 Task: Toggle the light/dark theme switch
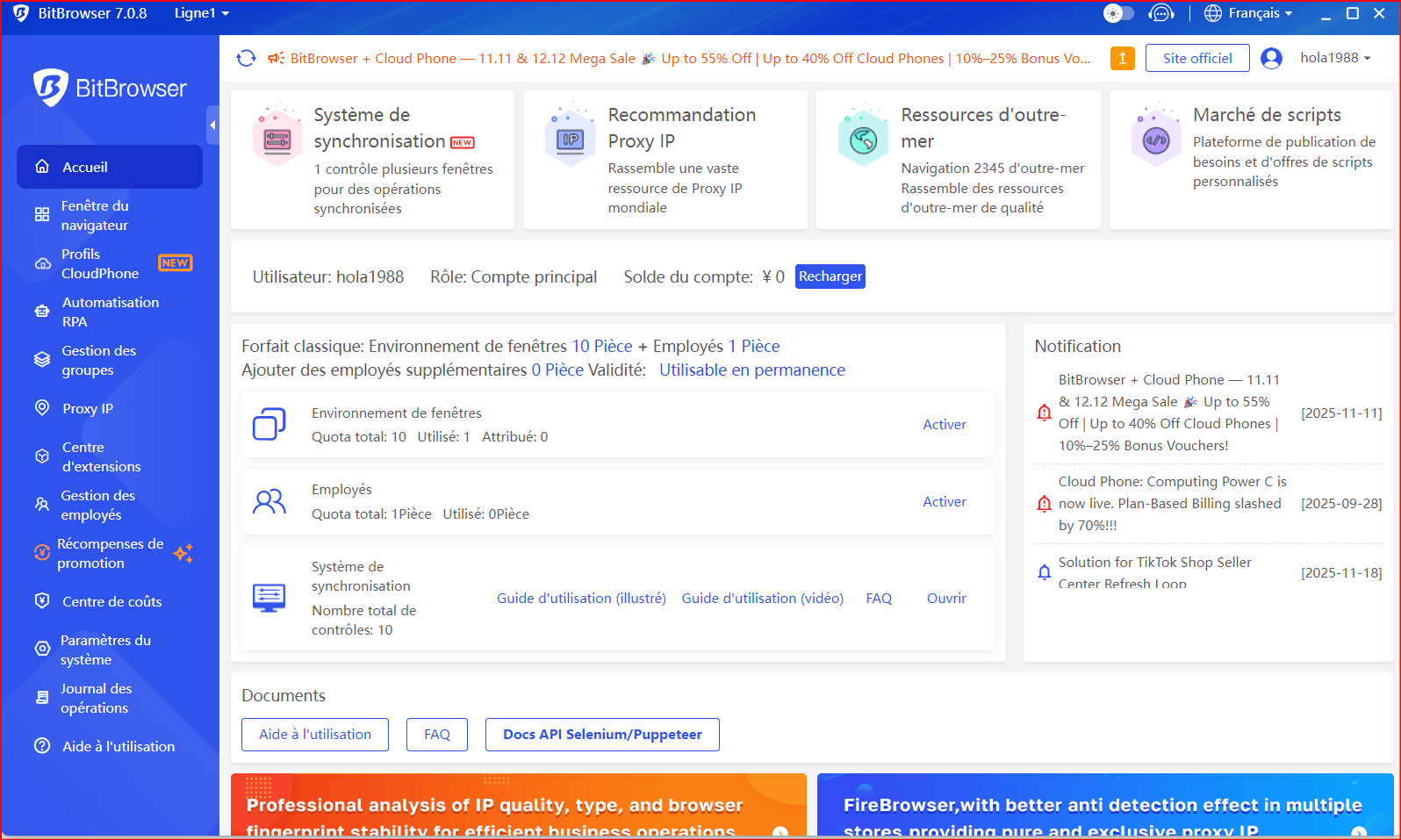1118,13
